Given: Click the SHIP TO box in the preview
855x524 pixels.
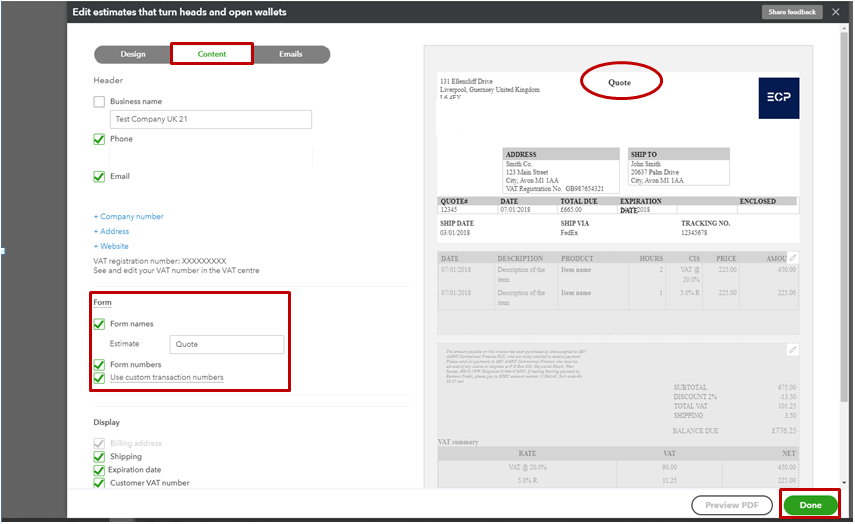Looking at the screenshot, I should (x=678, y=167).
